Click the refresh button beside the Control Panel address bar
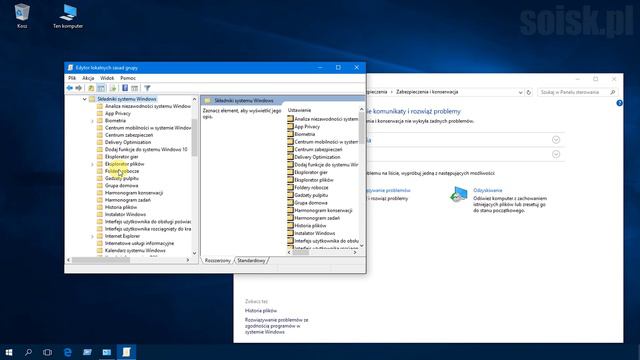The width and height of the screenshot is (640, 360). click(x=529, y=92)
